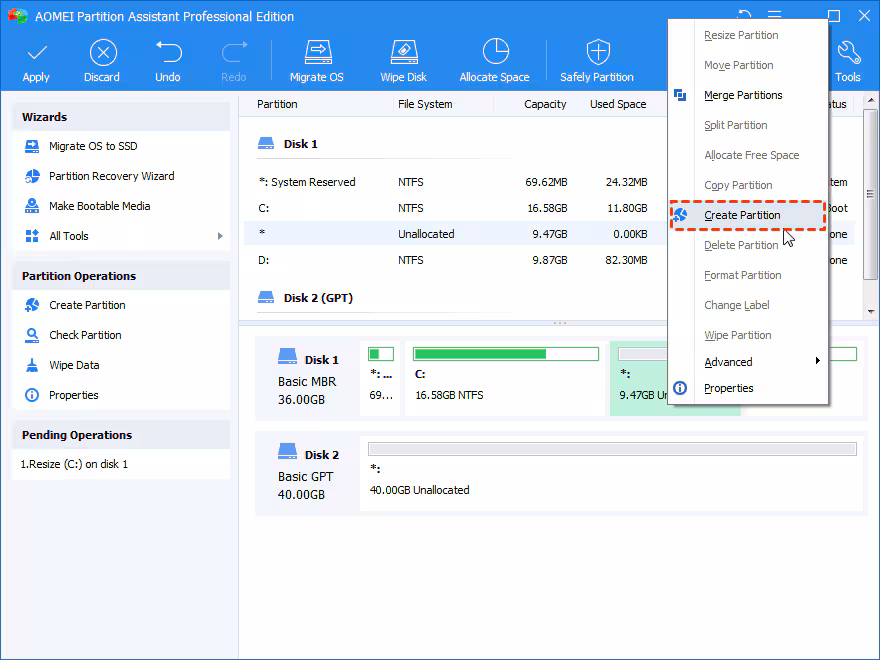Click the File System column header
This screenshot has height=660, width=880.
coord(425,104)
